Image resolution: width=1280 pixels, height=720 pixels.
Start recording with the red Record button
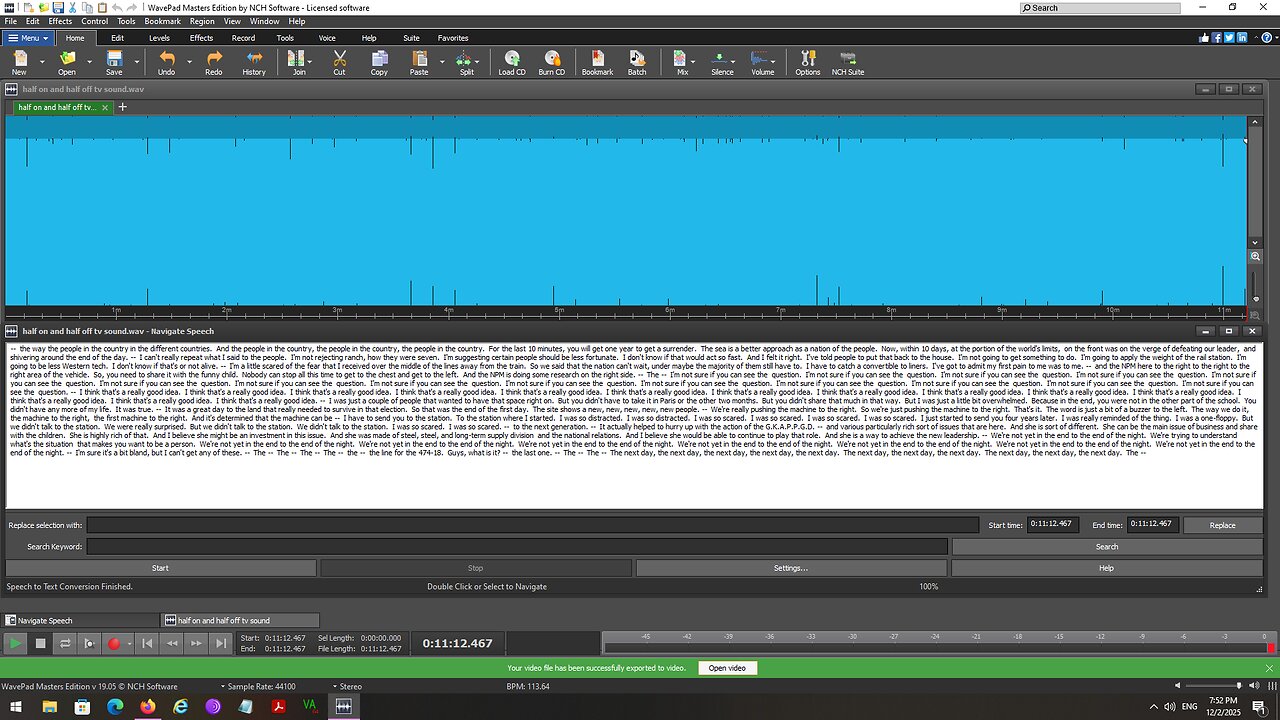click(x=114, y=643)
